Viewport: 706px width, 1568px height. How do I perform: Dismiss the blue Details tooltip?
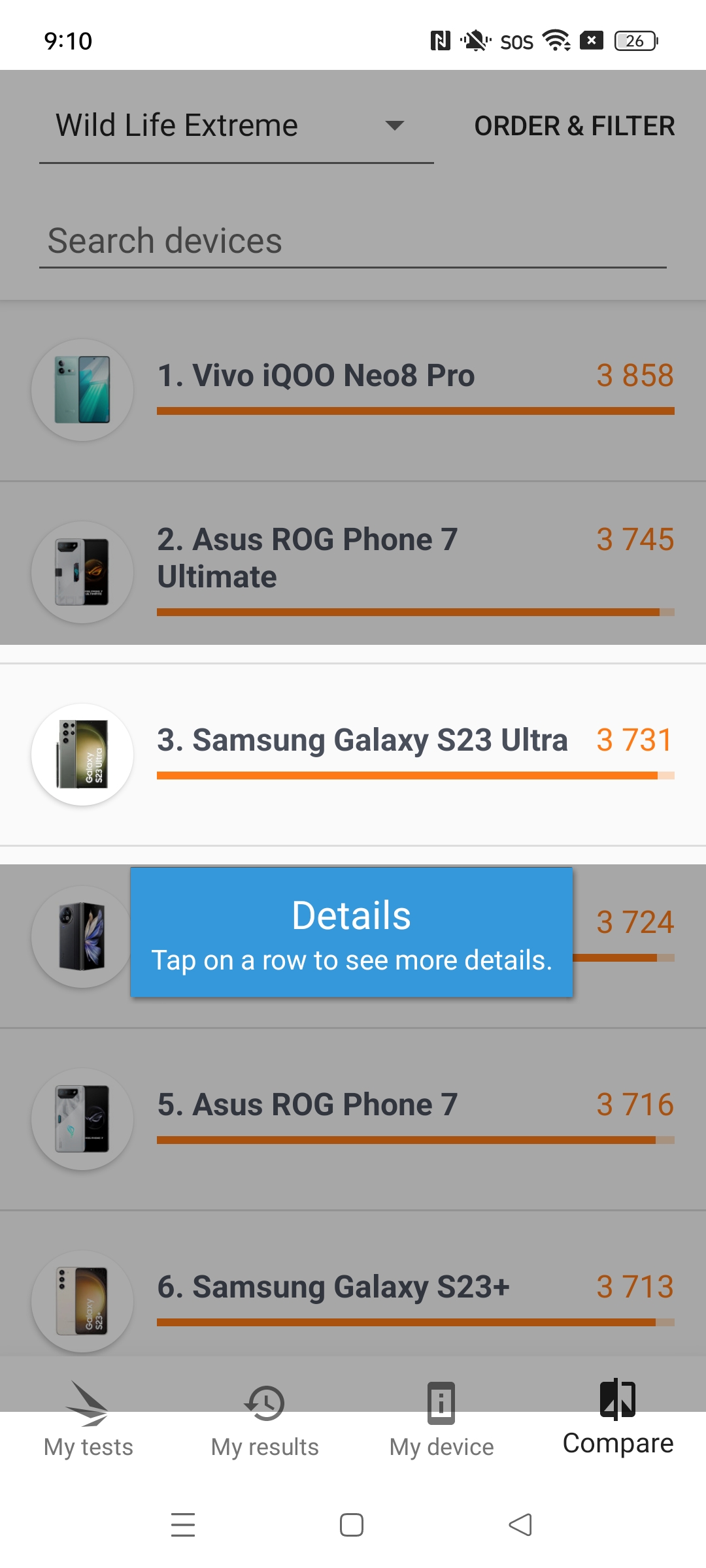point(352,932)
